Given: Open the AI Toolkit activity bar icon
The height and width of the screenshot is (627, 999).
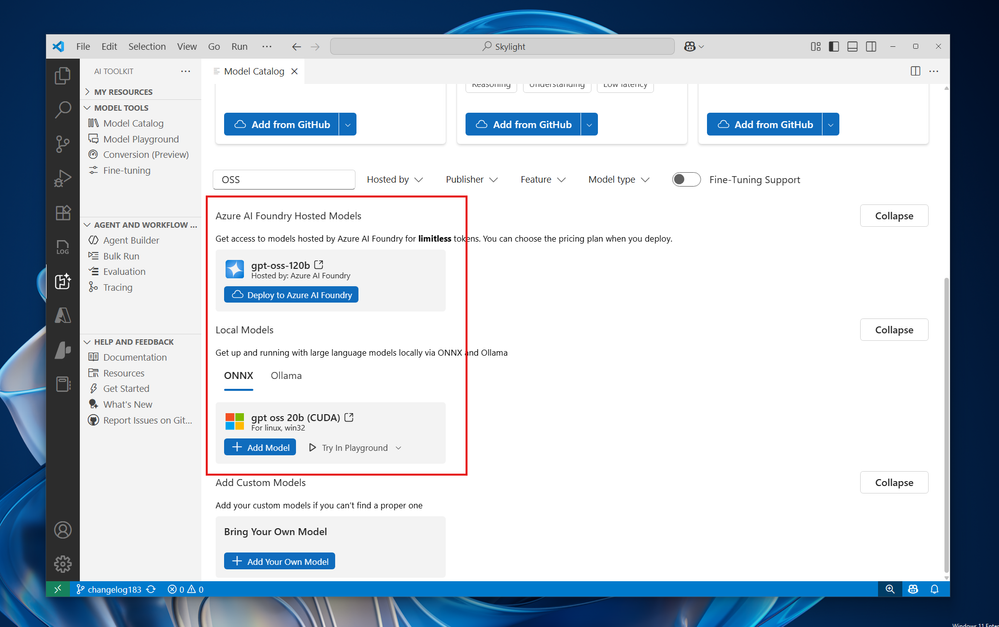Looking at the screenshot, I should [x=62, y=282].
